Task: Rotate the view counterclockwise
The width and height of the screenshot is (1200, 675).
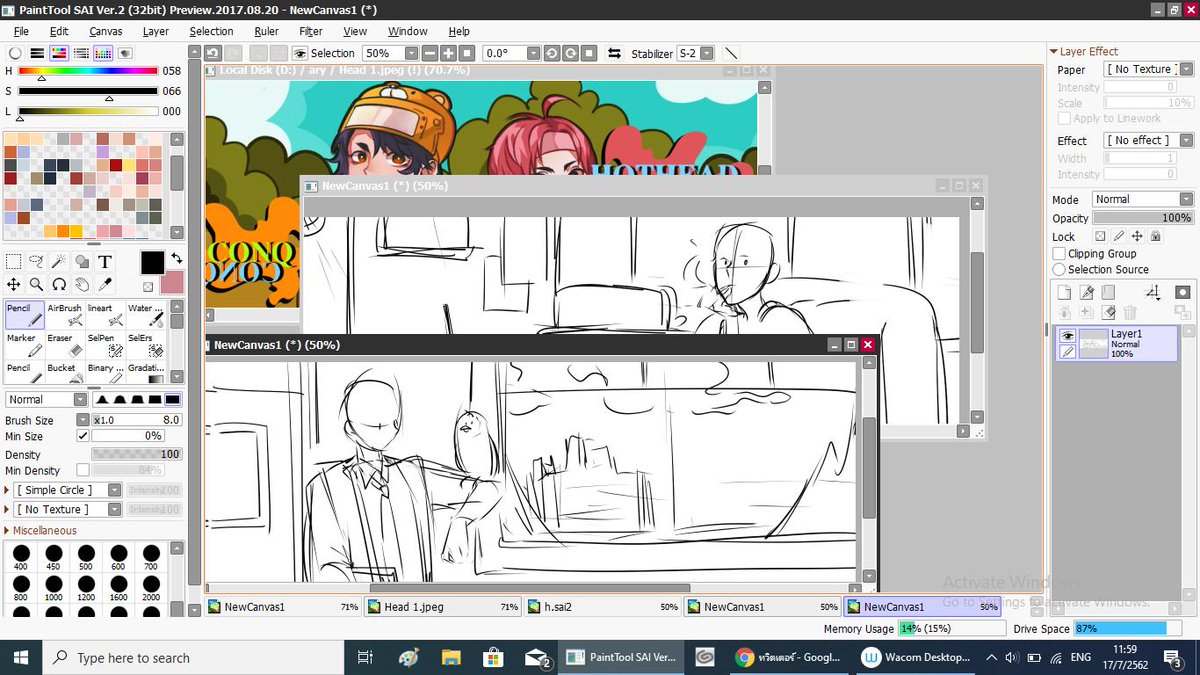Action: tap(552, 53)
